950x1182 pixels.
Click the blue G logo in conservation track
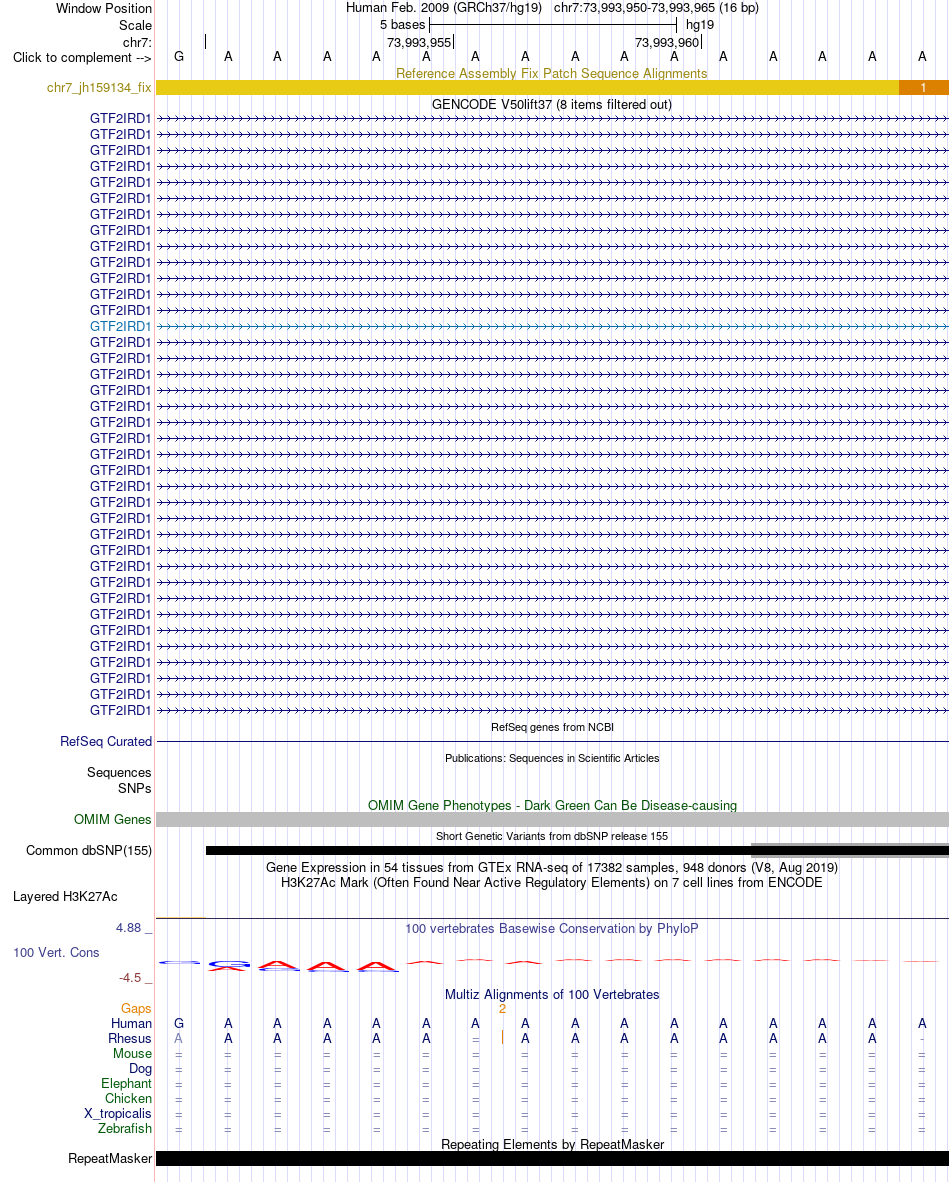click(229, 964)
